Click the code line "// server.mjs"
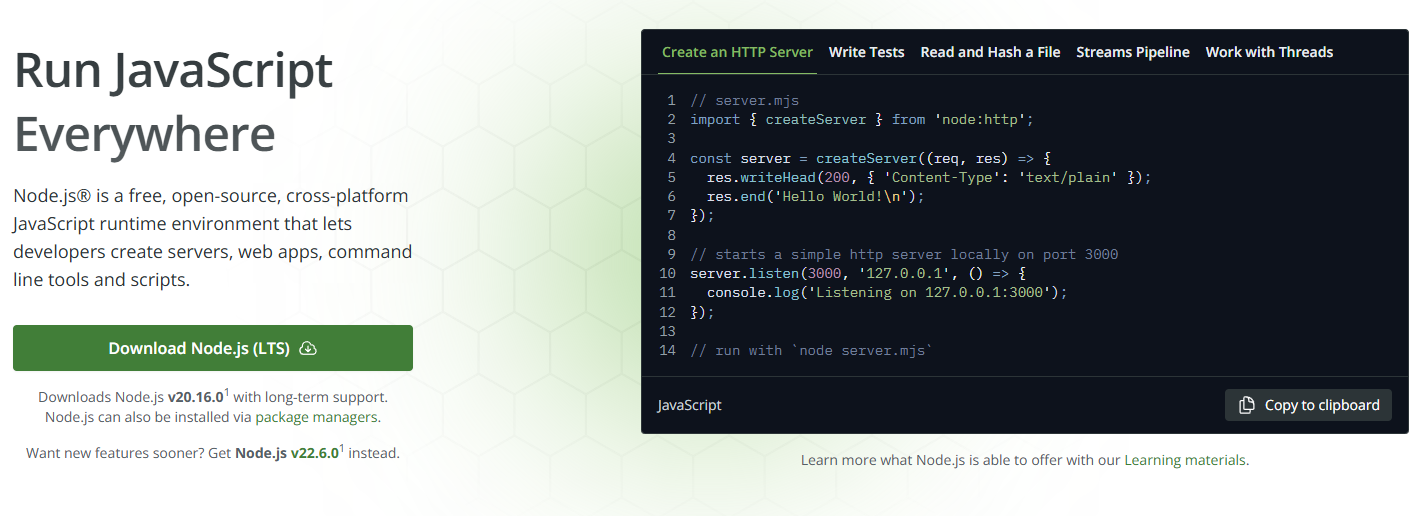1421x516 pixels. coord(744,100)
